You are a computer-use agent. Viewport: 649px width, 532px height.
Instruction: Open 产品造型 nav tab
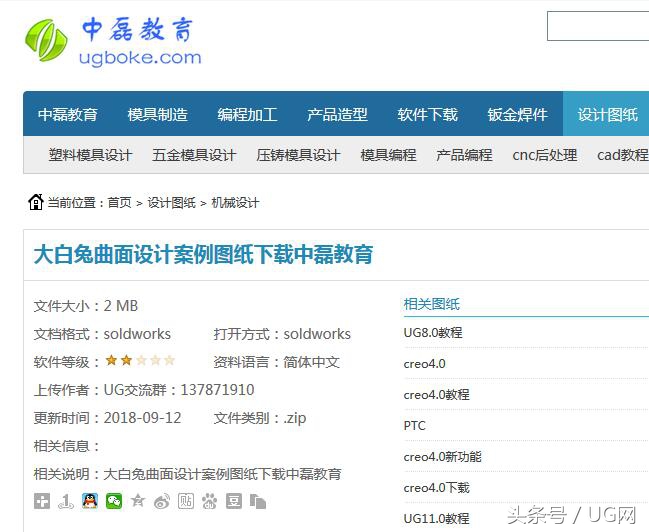(337, 114)
